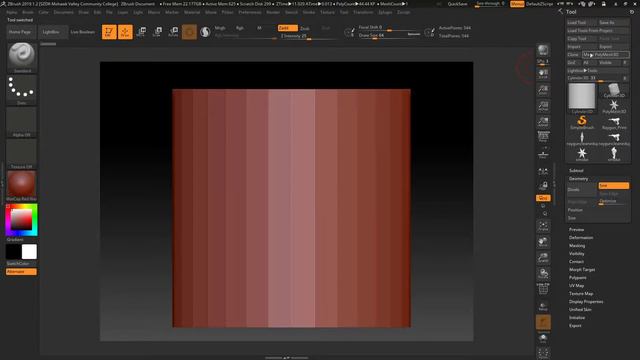Adjust the Z Intensity slider

(308, 36)
